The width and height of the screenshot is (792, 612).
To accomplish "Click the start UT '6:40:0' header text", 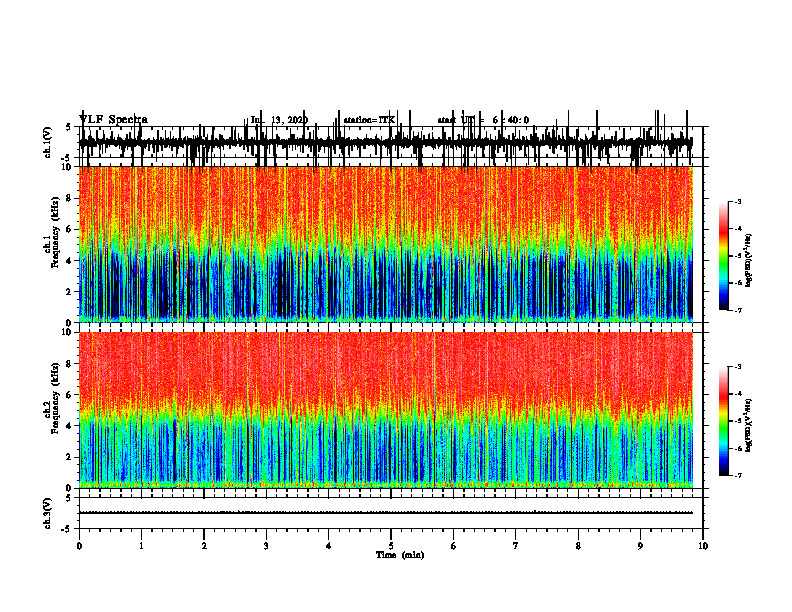I will pyautogui.click(x=511, y=120).
